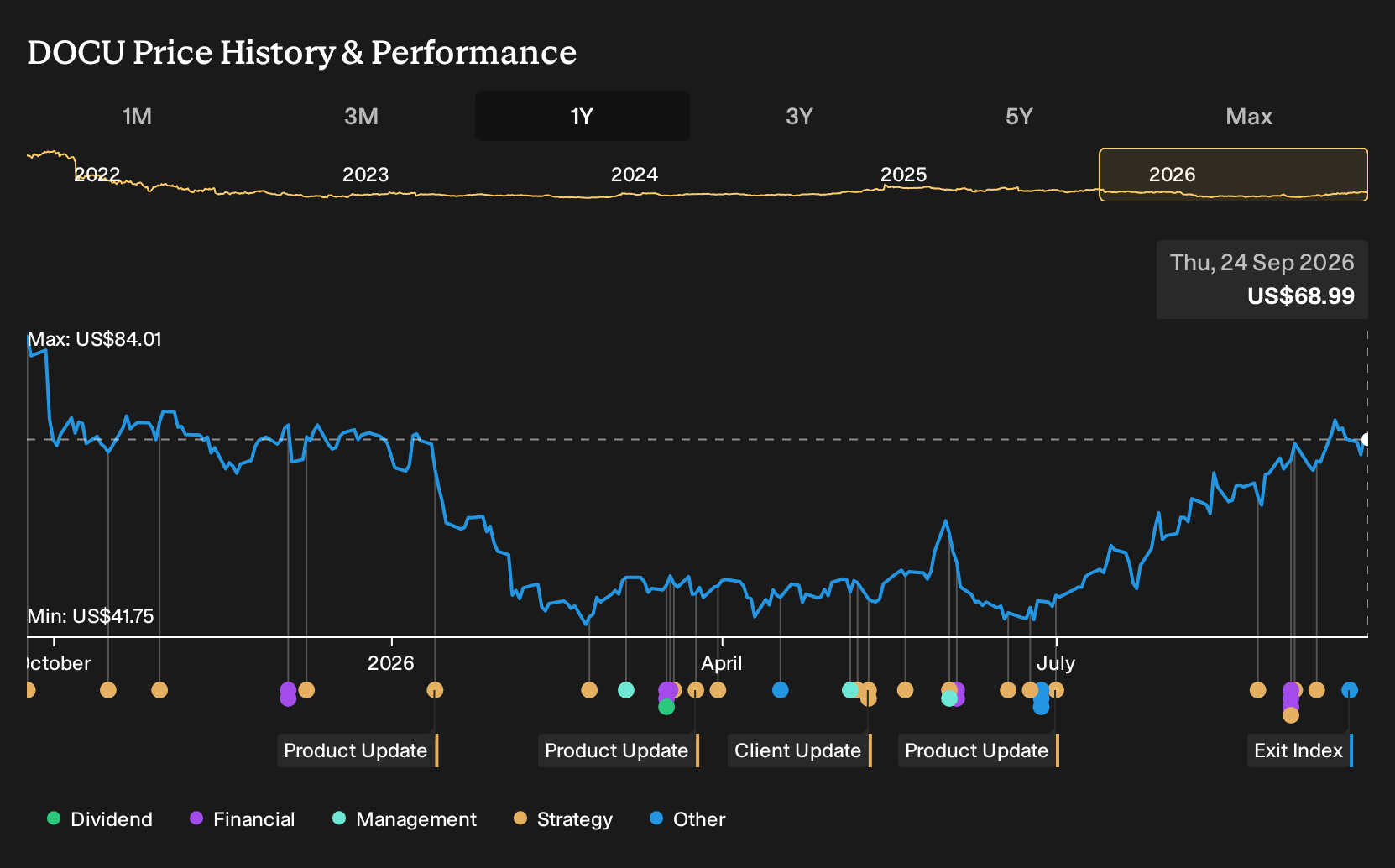
Task: Select the 1Y range tab
Action: click(x=582, y=117)
